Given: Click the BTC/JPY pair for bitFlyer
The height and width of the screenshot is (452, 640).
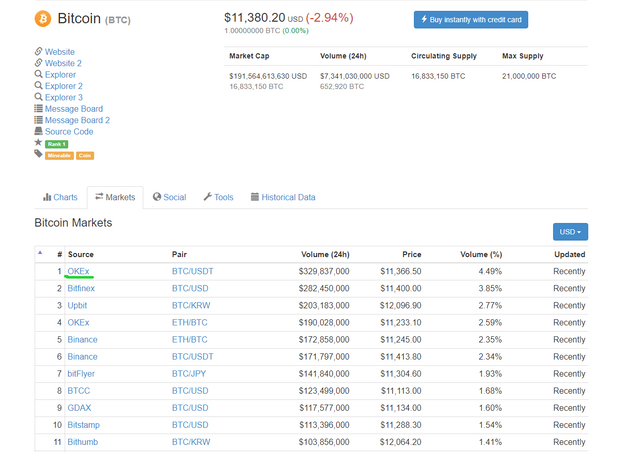Looking at the screenshot, I should [x=189, y=374].
